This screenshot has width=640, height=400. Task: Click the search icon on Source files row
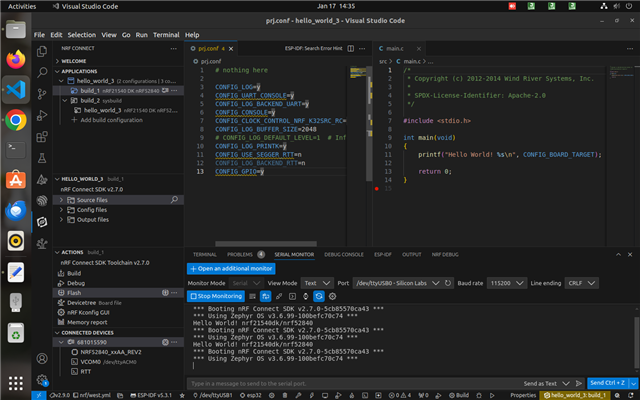(174, 200)
